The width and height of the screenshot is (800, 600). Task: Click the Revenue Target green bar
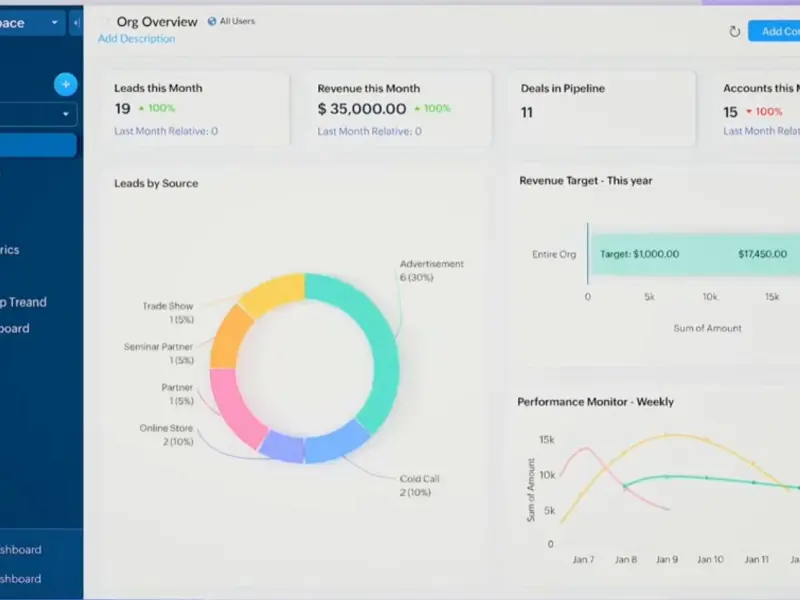point(690,254)
